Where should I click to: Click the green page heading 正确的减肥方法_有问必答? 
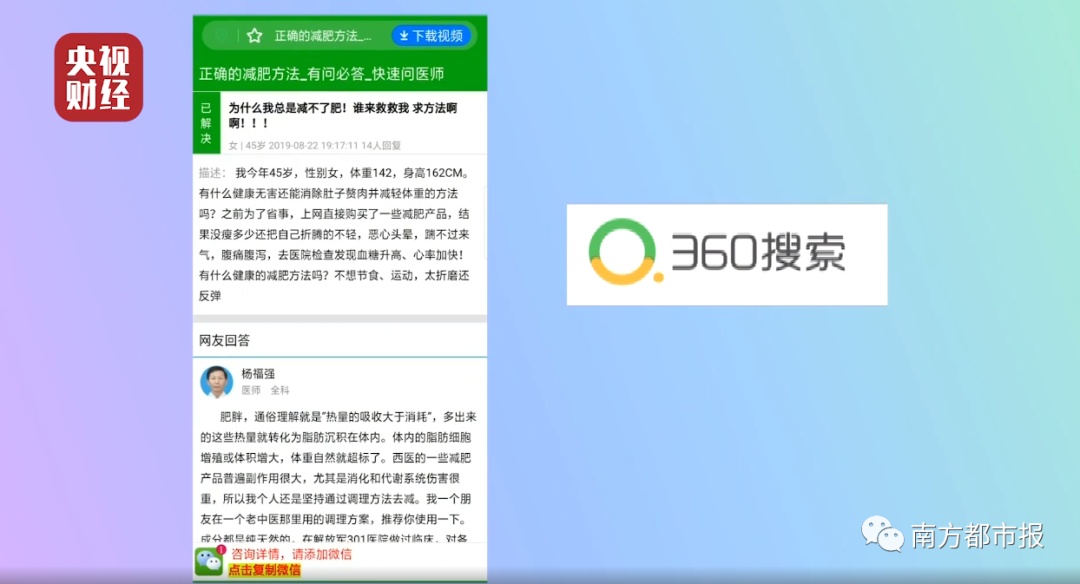click(321, 74)
